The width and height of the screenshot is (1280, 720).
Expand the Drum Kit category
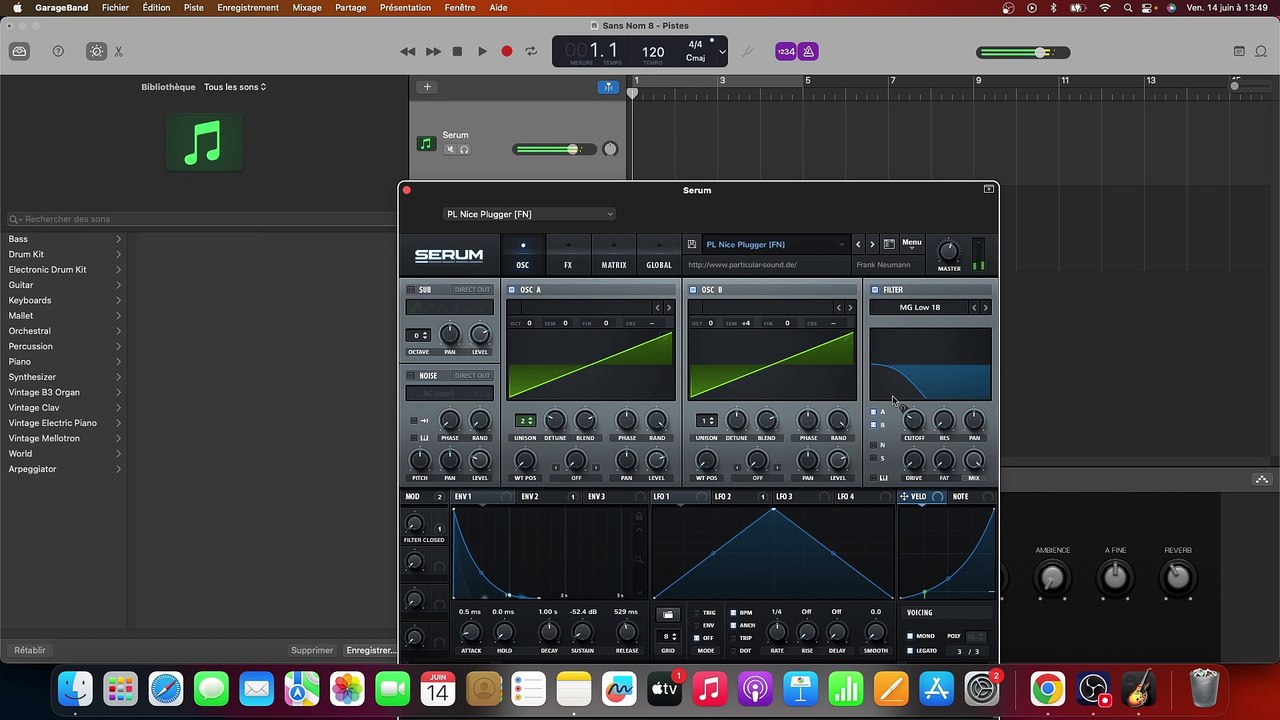pyautogui.click(x=118, y=254)
